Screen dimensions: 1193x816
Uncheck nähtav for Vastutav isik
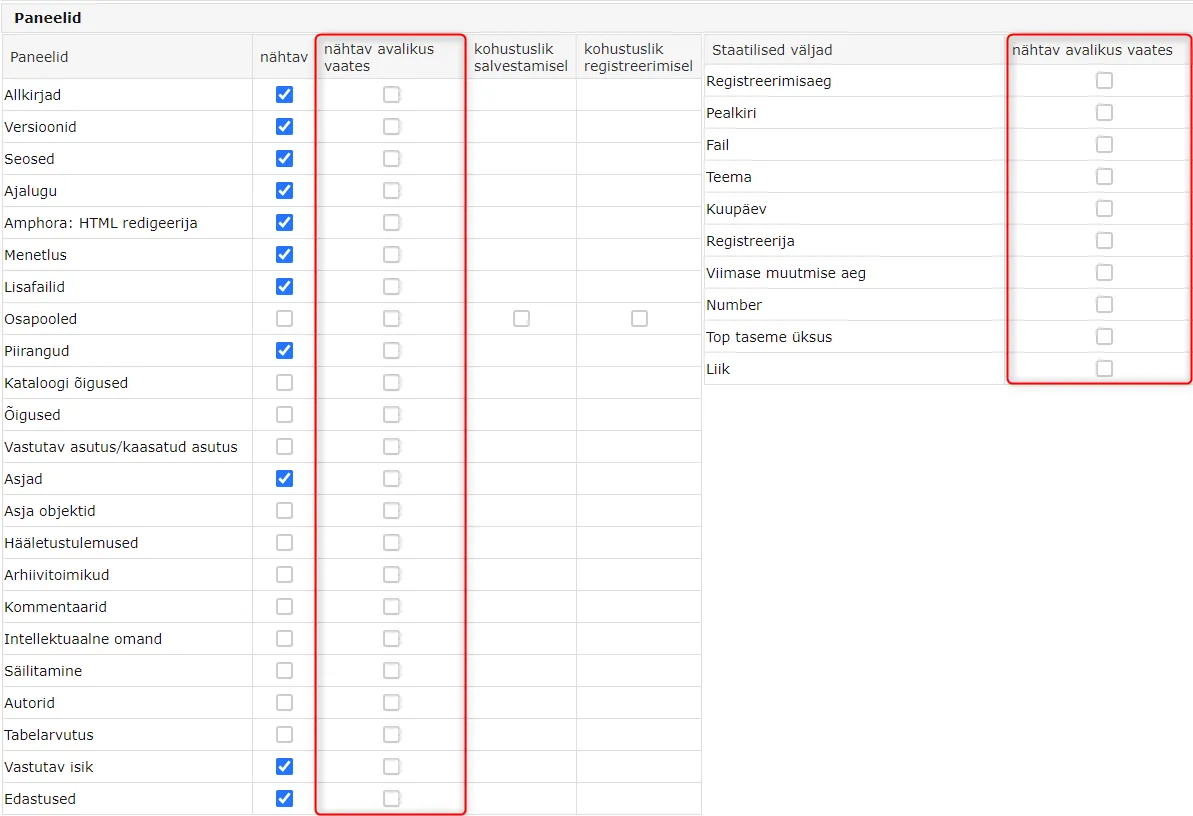click(x=285, y=766)
